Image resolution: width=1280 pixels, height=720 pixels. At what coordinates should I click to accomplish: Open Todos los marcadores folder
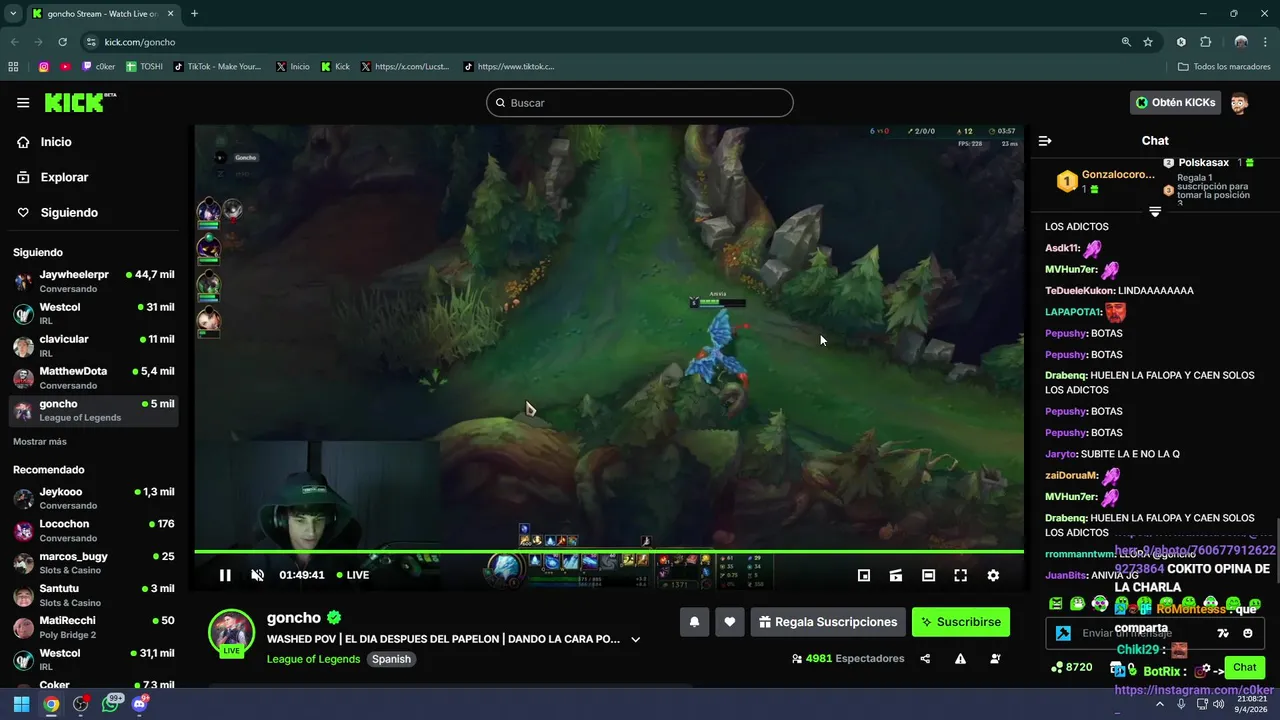tap(1224, 67)
